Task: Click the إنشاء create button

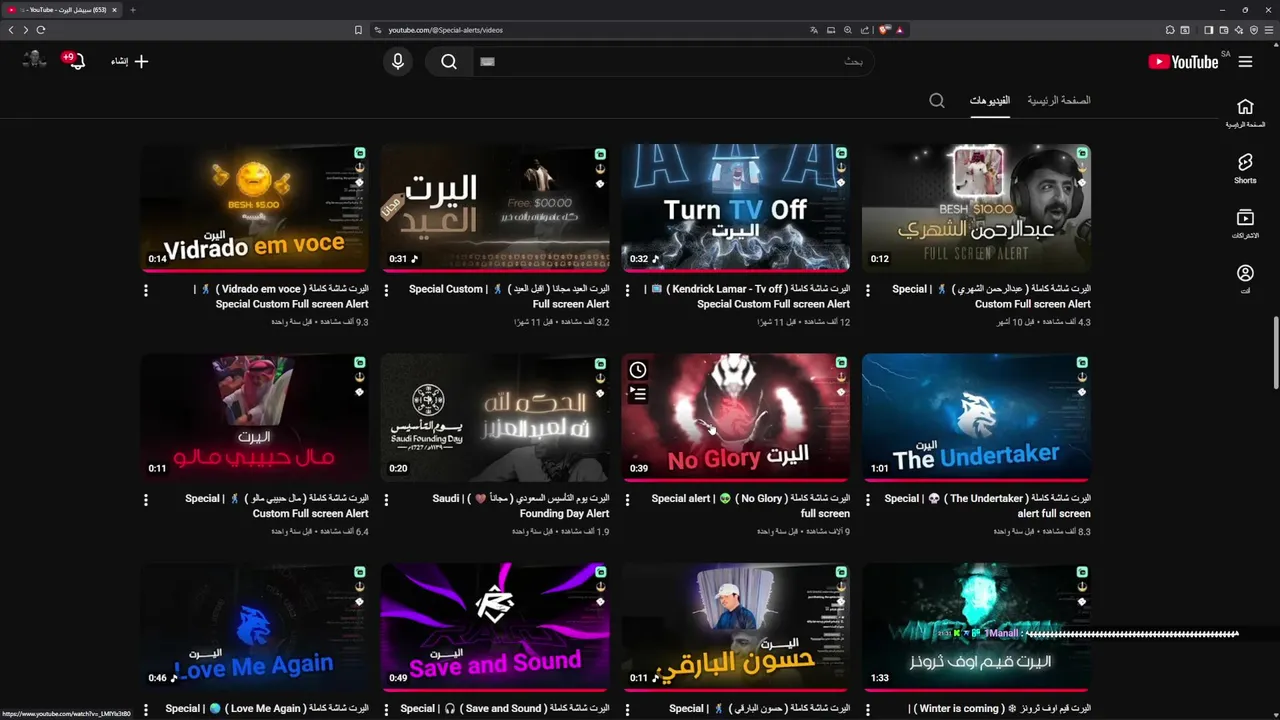Action: click(130, 62)
